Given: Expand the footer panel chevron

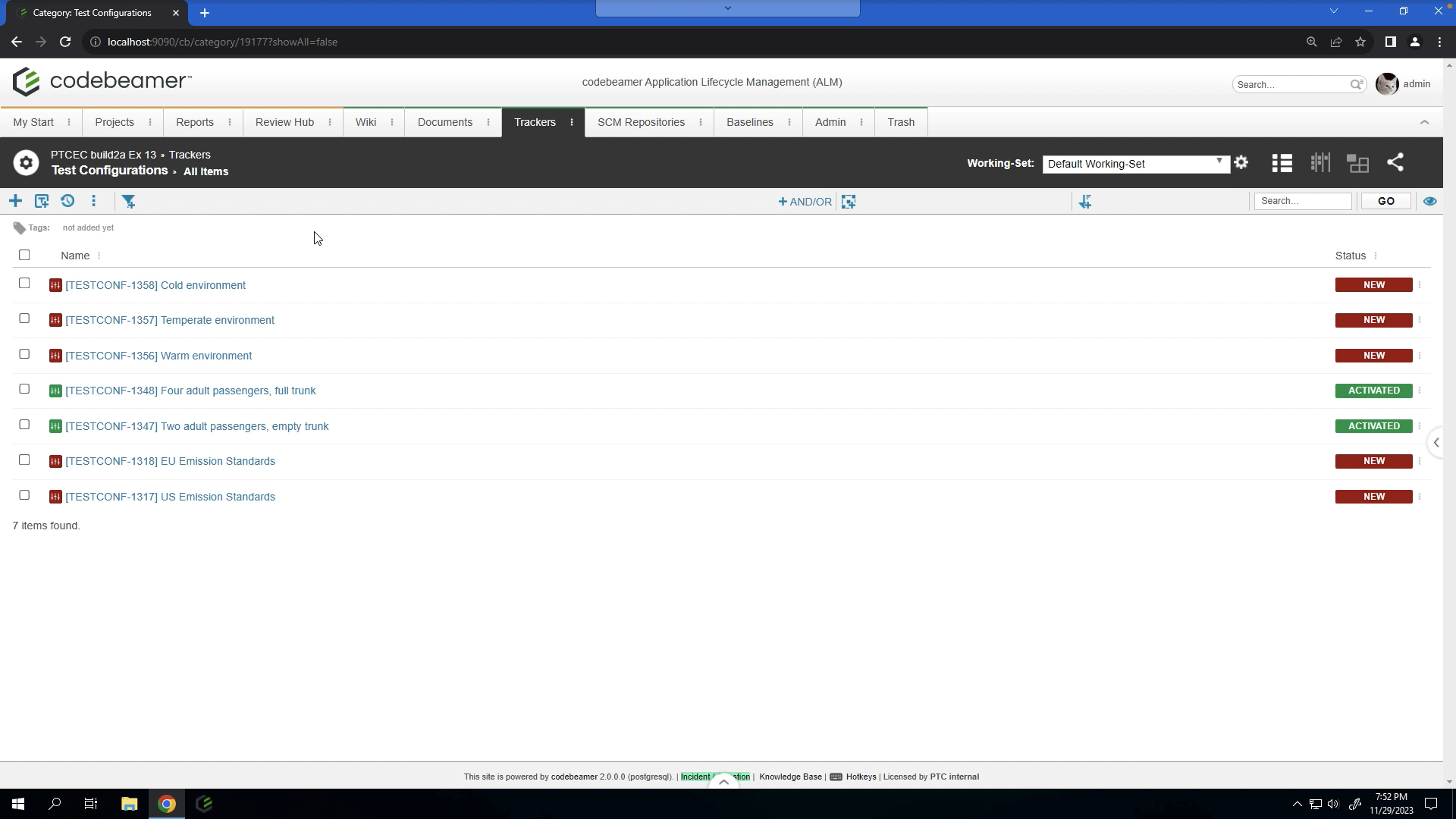Looking at the screenshot, I should 723,781.
